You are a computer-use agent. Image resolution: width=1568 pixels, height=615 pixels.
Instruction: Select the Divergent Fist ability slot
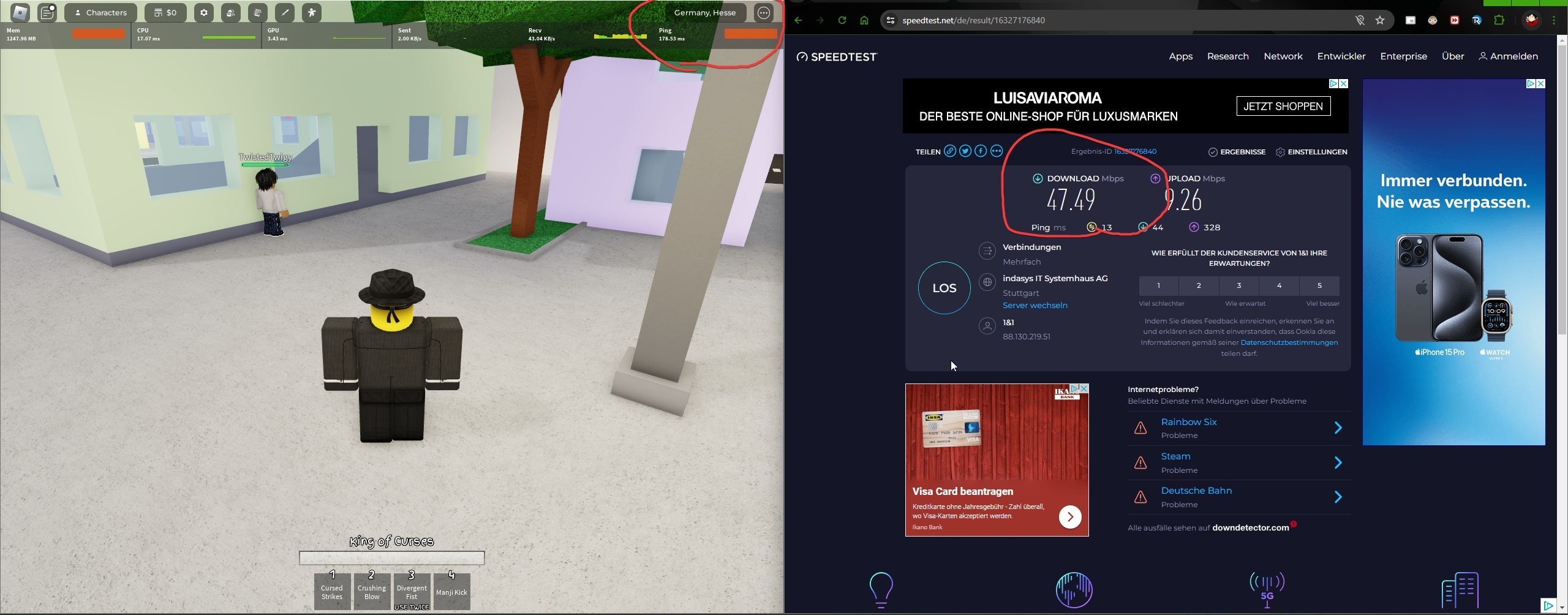pos(412,591)
